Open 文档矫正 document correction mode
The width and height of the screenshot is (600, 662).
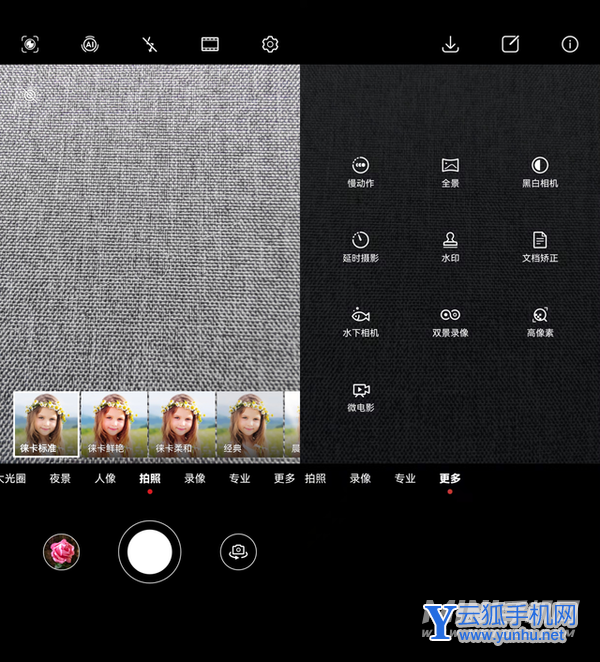point(539,245)
